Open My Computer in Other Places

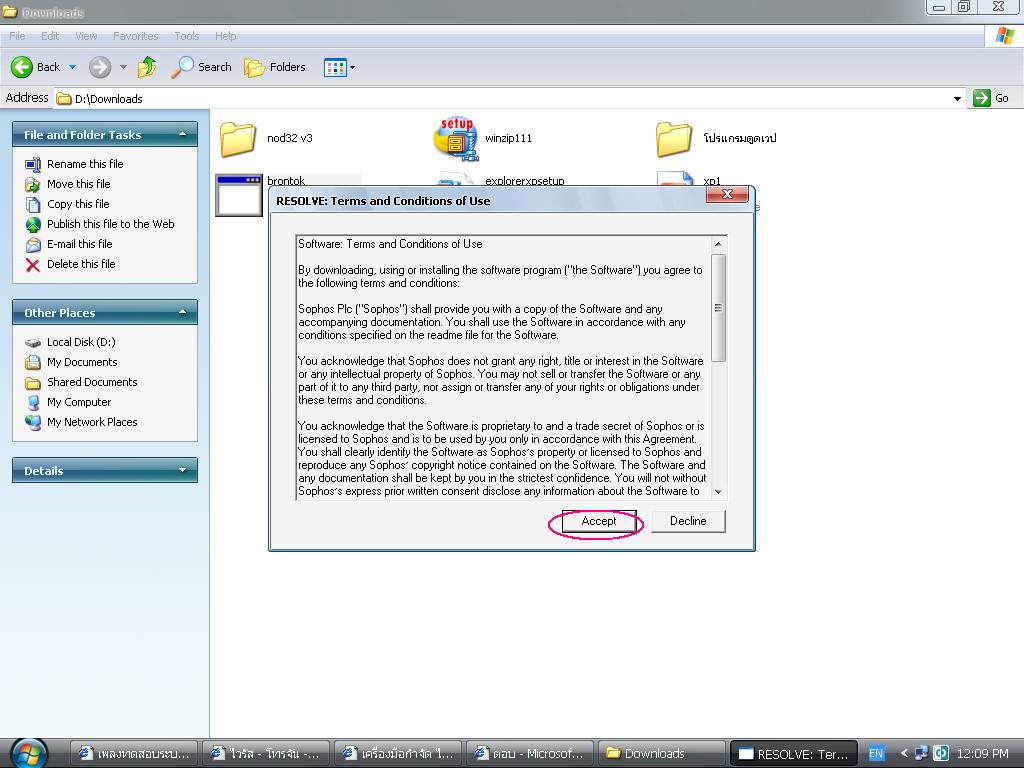(x=78, y=402)
